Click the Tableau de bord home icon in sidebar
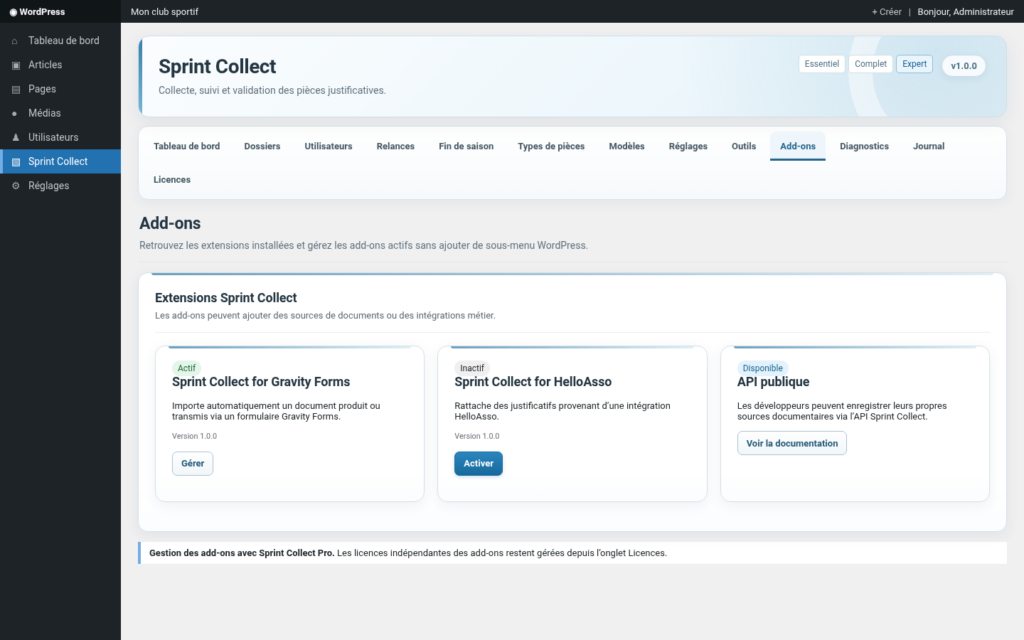1024x640 pixels. point(15,41)
